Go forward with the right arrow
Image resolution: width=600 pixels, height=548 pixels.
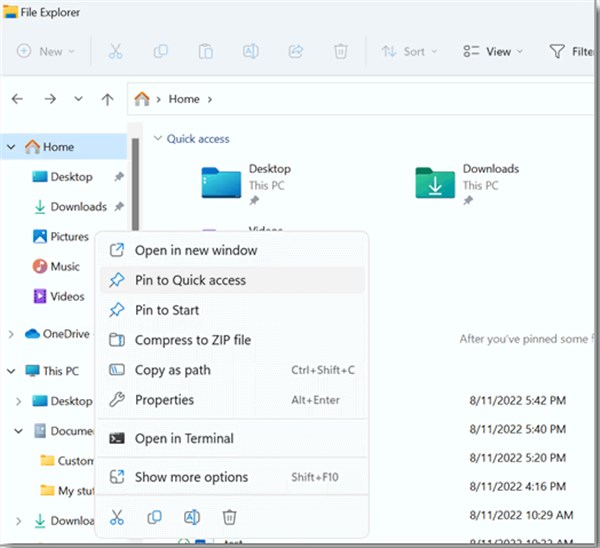[x=50, y=99]
